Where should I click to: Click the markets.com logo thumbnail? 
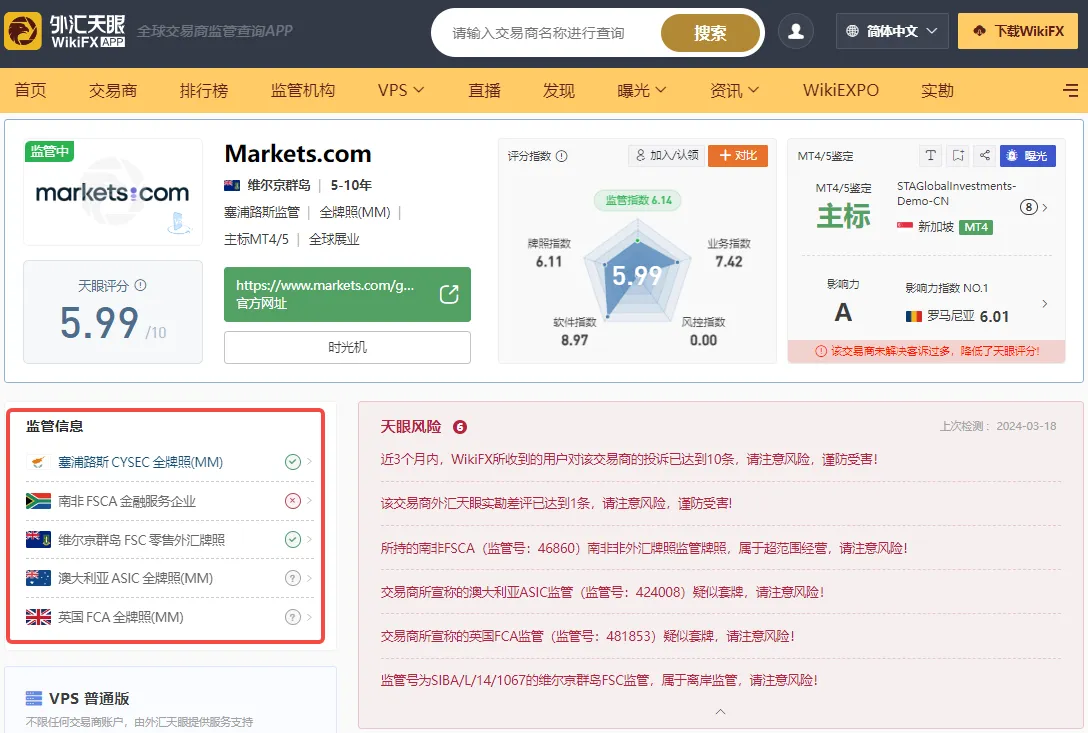click(113, 192)
